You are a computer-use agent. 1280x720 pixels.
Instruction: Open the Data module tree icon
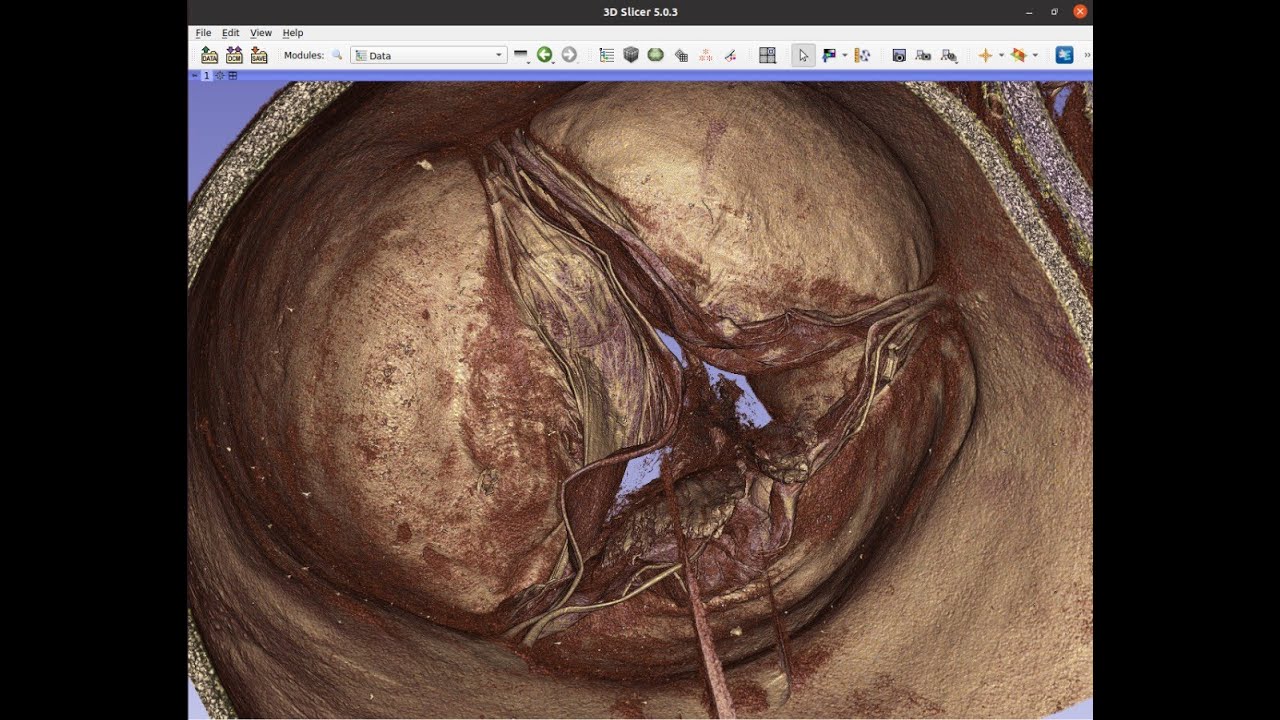tap(606, 55)
